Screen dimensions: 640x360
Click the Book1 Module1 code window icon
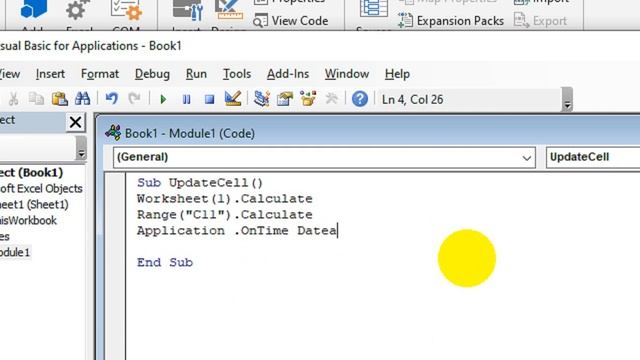pos(113,133)
